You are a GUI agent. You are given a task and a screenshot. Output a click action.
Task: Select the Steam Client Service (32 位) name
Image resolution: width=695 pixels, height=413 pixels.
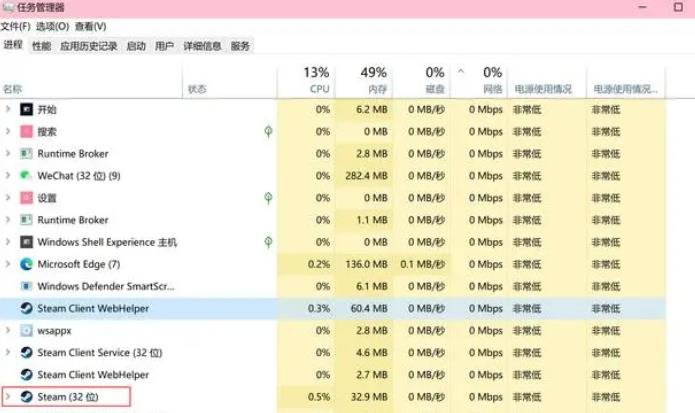pyautogui.click(x=100, y=353)
